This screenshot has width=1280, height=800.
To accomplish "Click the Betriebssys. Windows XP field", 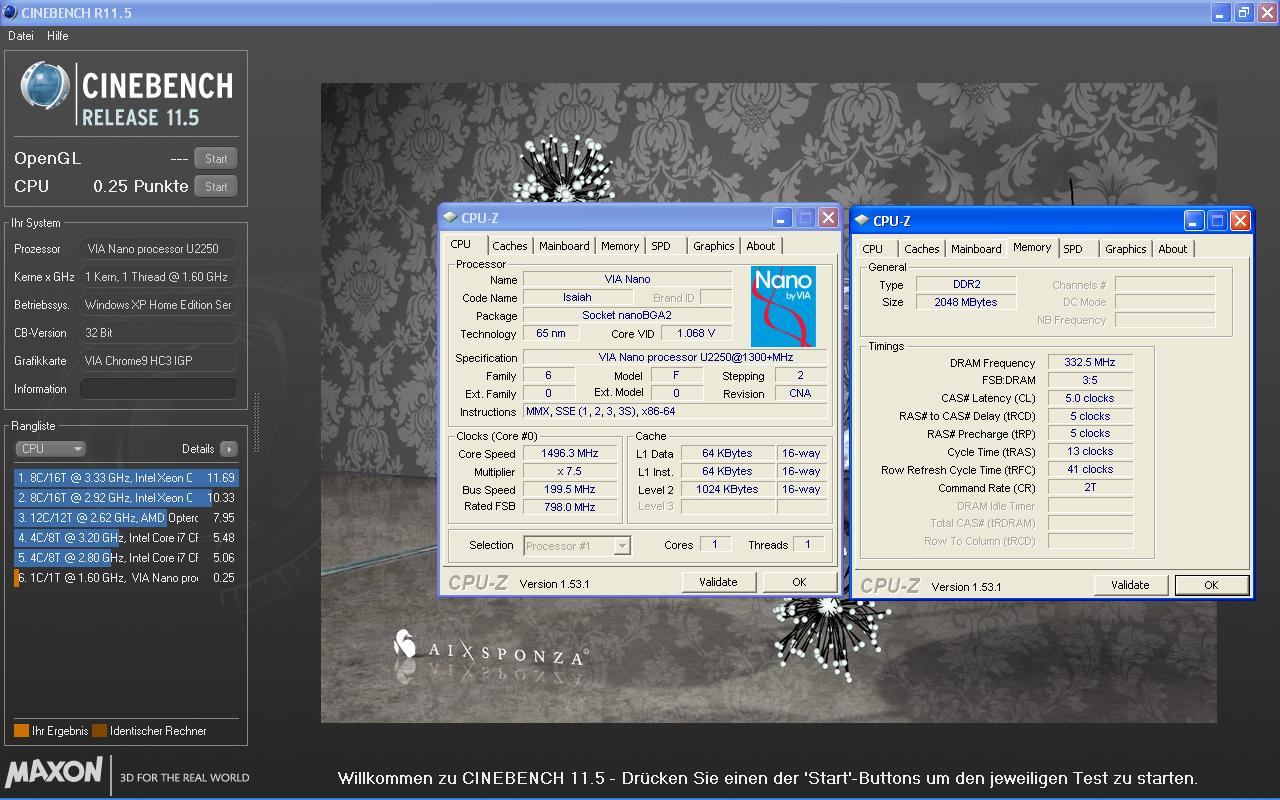I will click(158, 305).
